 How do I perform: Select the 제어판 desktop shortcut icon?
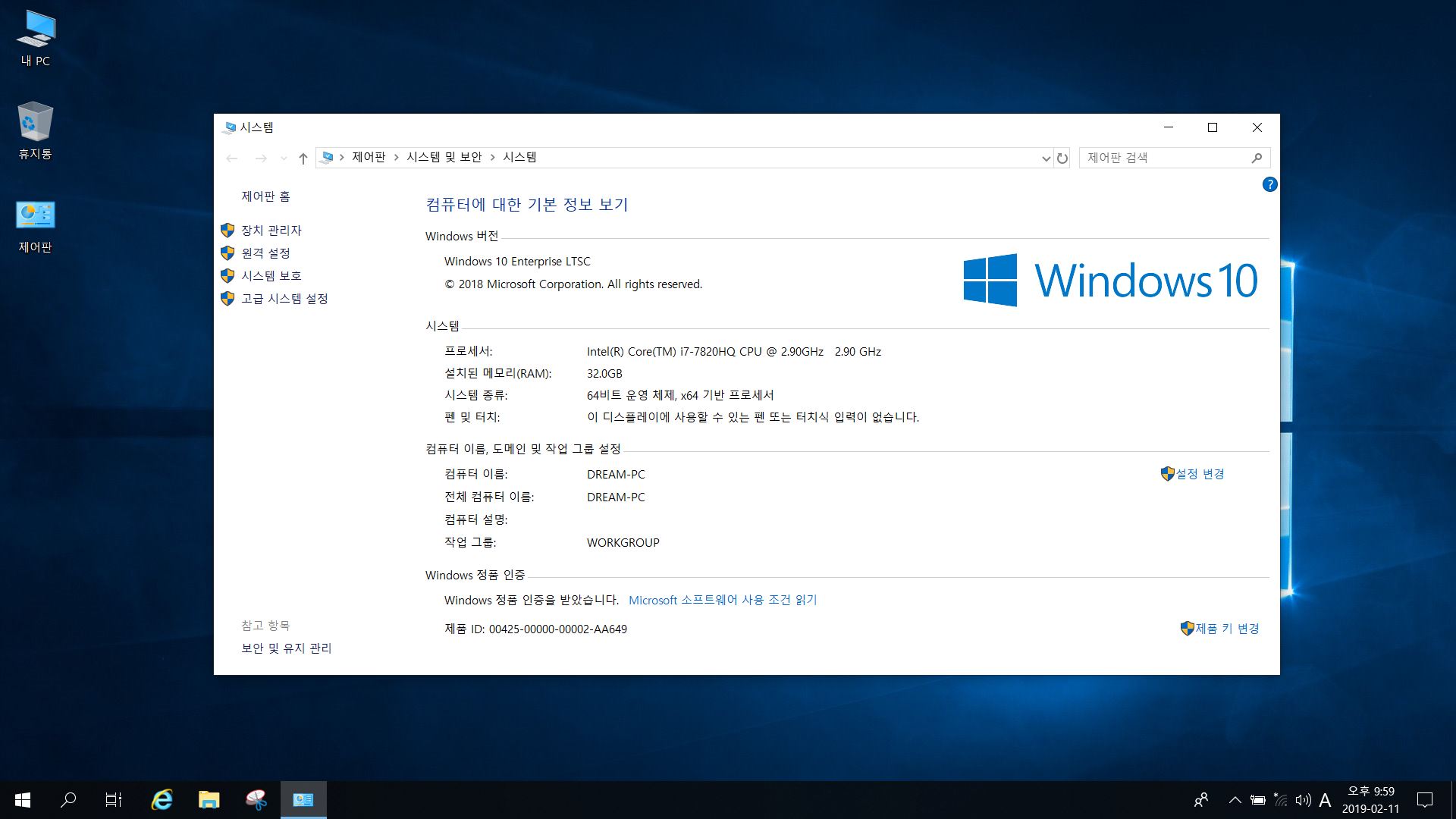pyautogui.click(x=36, y=225)
